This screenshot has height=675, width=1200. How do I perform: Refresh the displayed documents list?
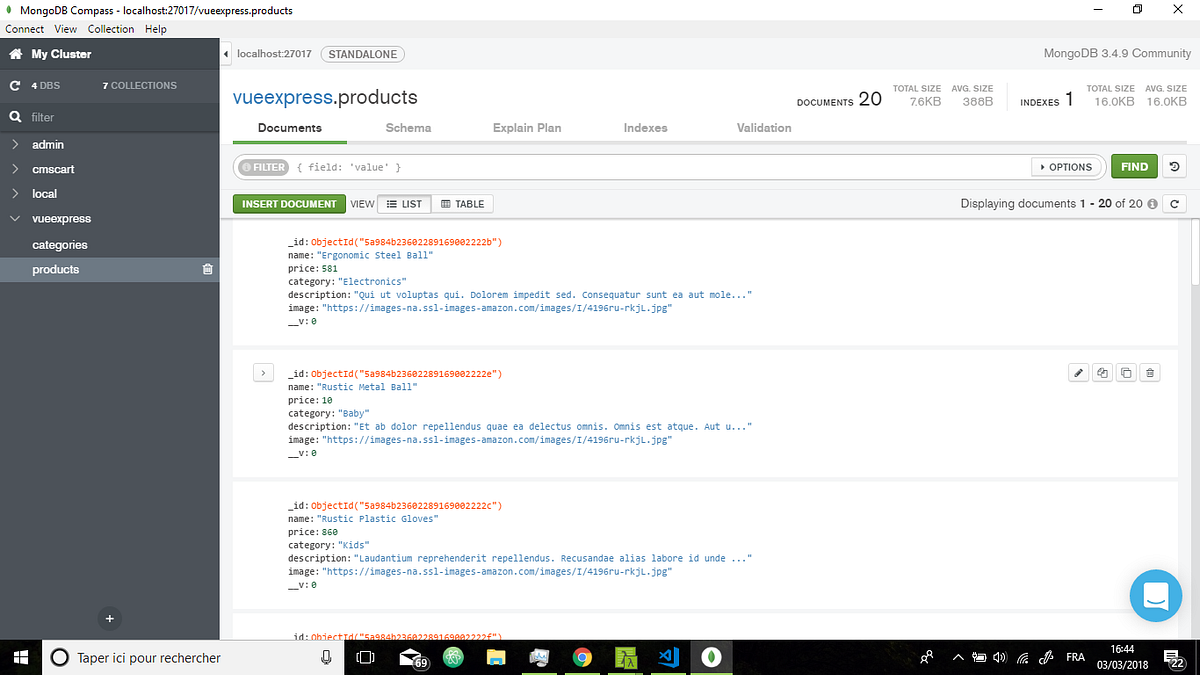coord(1176,203)
